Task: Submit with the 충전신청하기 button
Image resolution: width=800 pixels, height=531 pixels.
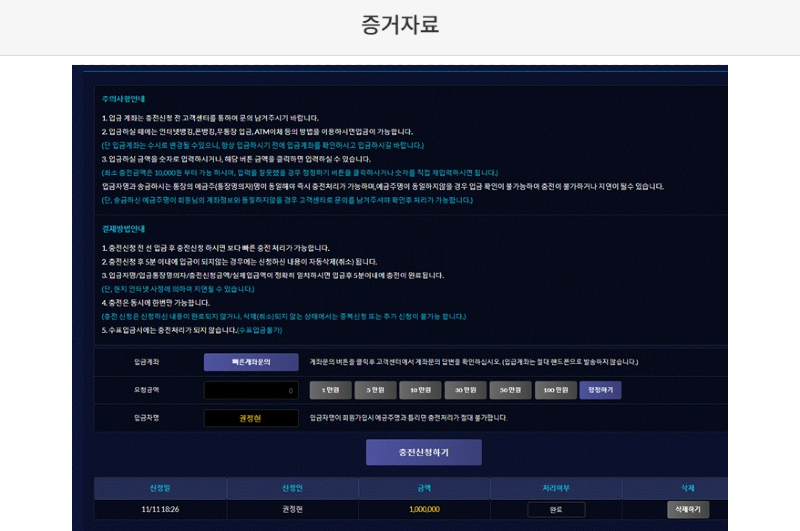Action: click(423, 452)
